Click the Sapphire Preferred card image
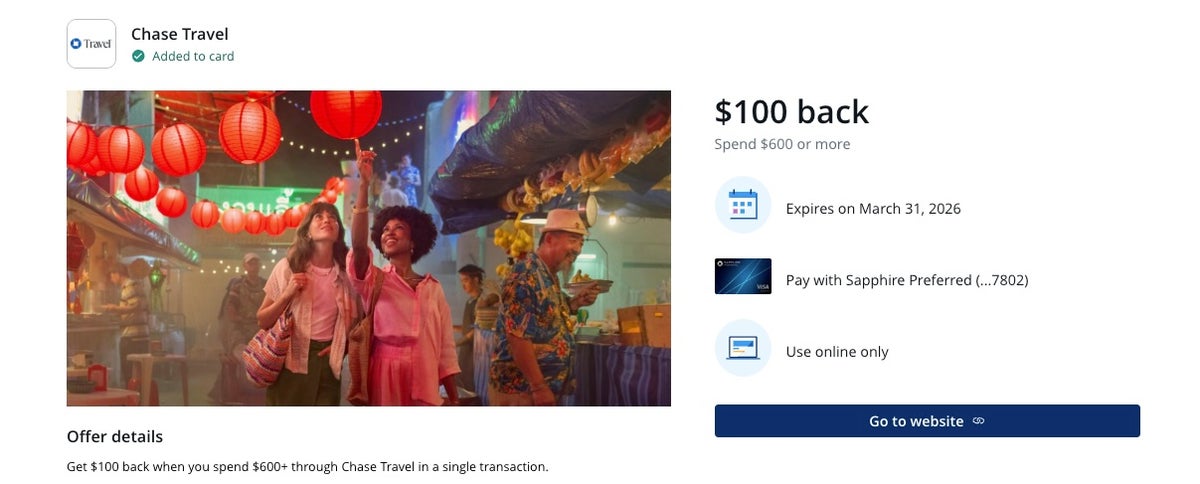 click(743, 277)
